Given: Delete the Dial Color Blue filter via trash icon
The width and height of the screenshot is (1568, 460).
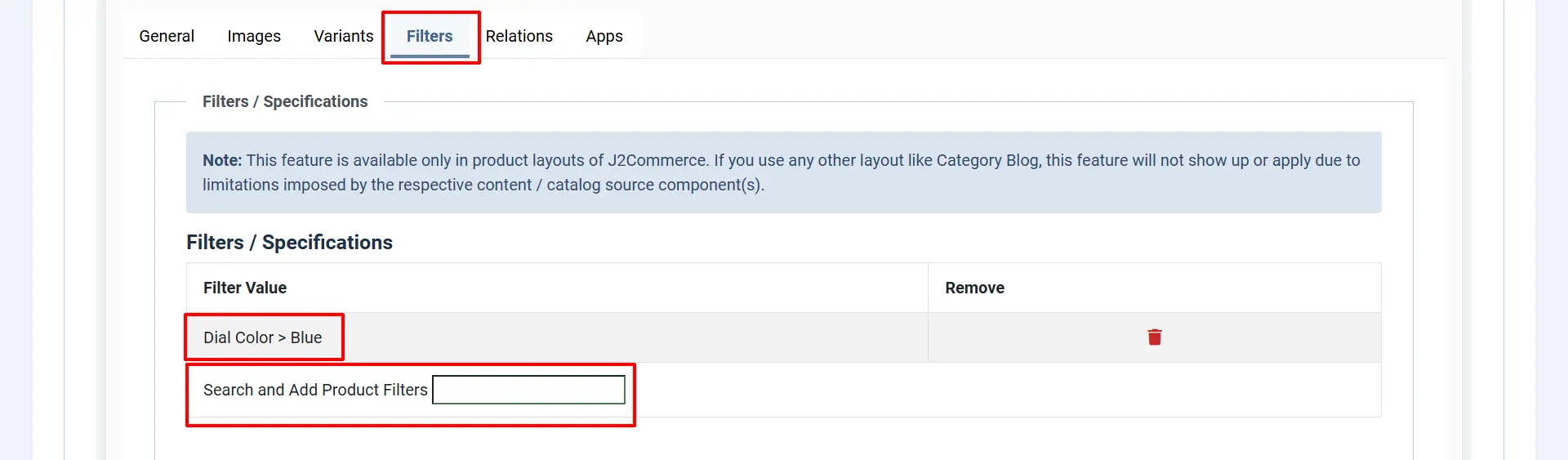Looking at the screenshot, I should (1154, 337).
